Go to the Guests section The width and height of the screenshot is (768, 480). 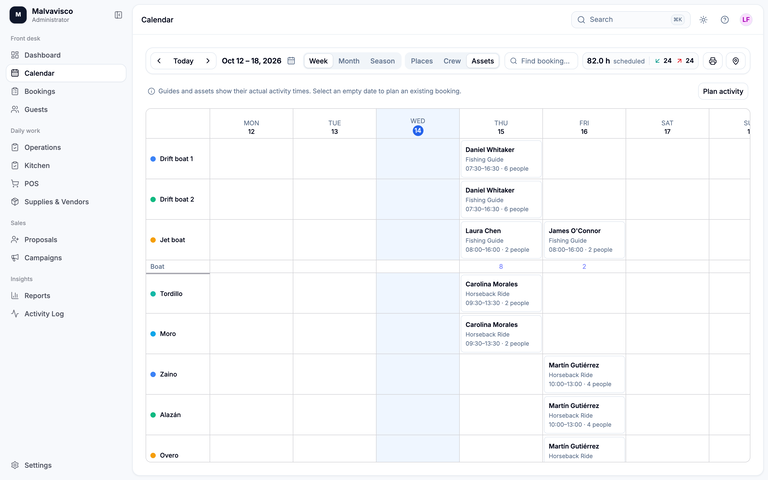click(x=66, y=109)
